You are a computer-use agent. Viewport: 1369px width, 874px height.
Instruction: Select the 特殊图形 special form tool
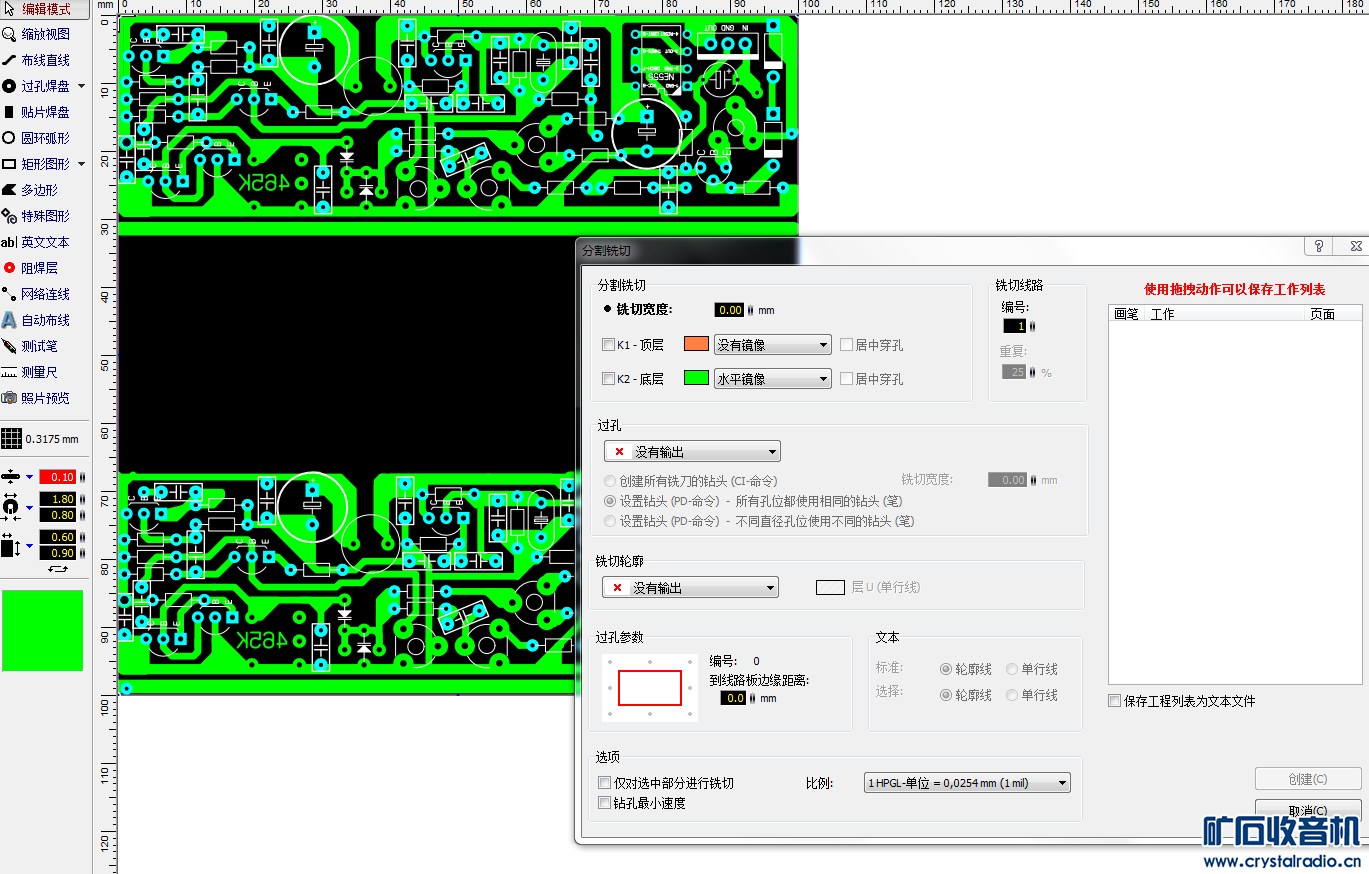pos(38,216)
